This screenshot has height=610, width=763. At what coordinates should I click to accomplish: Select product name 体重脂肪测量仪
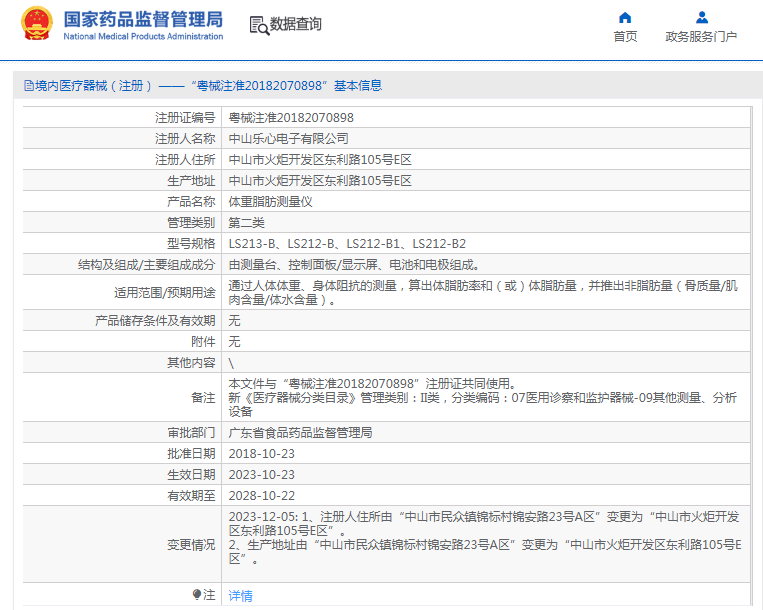271,201
